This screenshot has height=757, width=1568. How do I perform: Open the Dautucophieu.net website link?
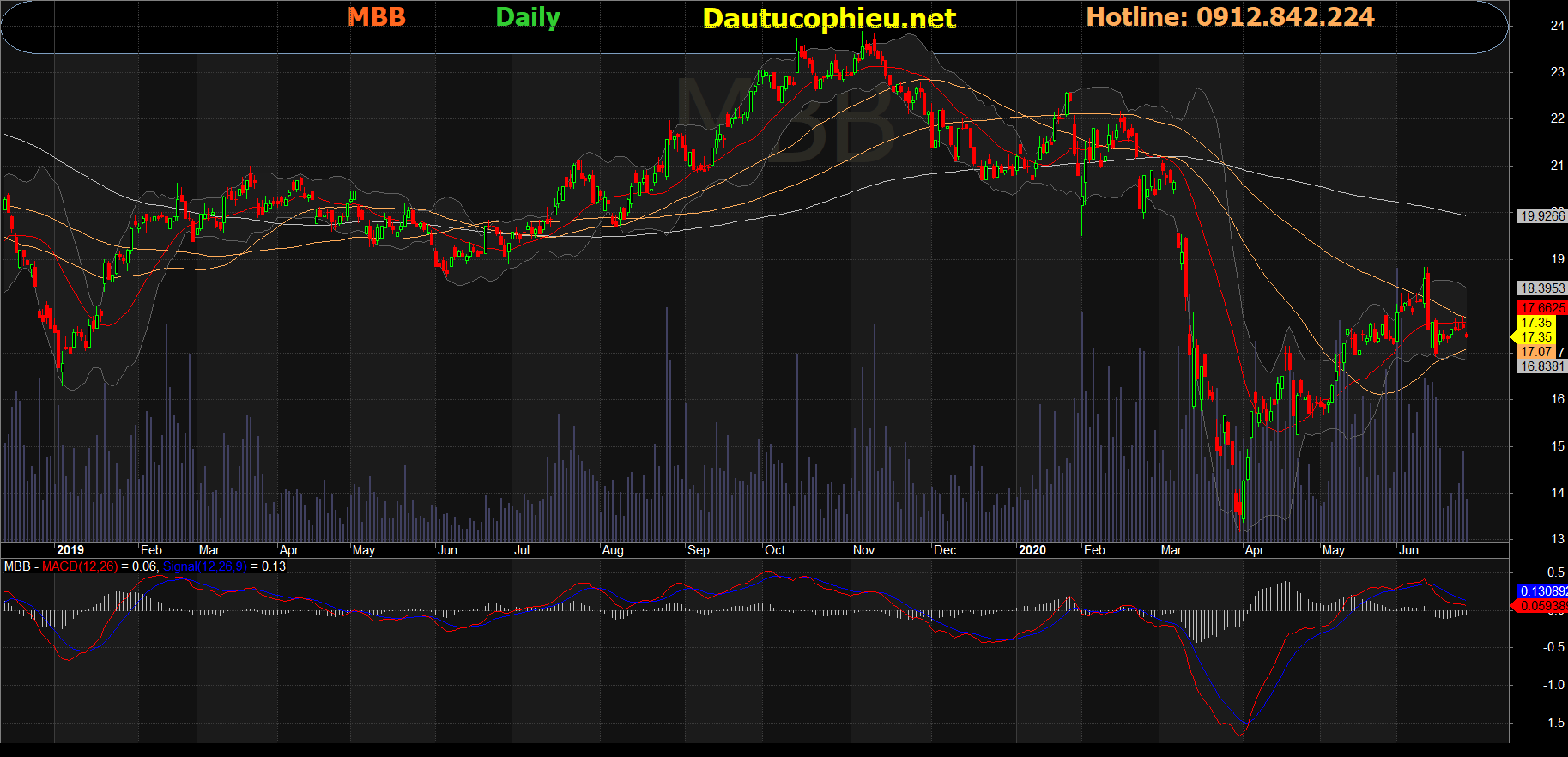pos(828,18)
